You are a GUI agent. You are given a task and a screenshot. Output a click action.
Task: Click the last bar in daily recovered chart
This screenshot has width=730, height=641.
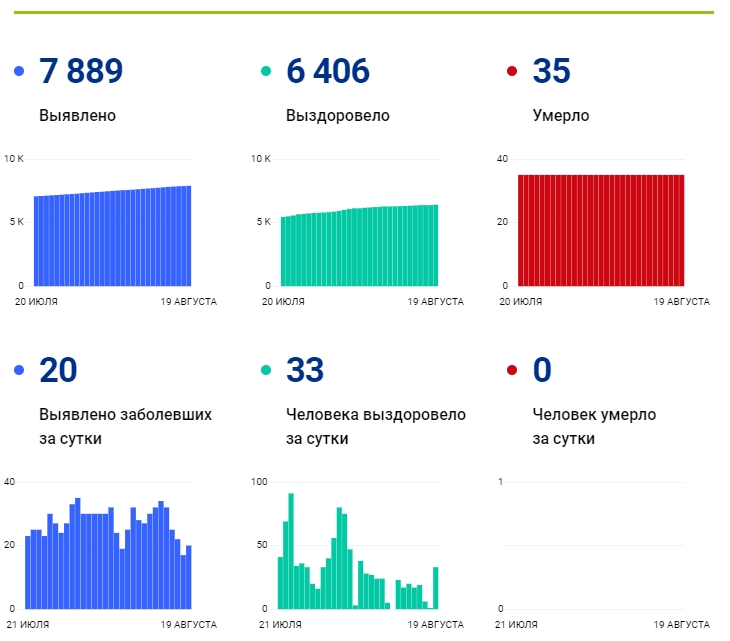[436, 588]
